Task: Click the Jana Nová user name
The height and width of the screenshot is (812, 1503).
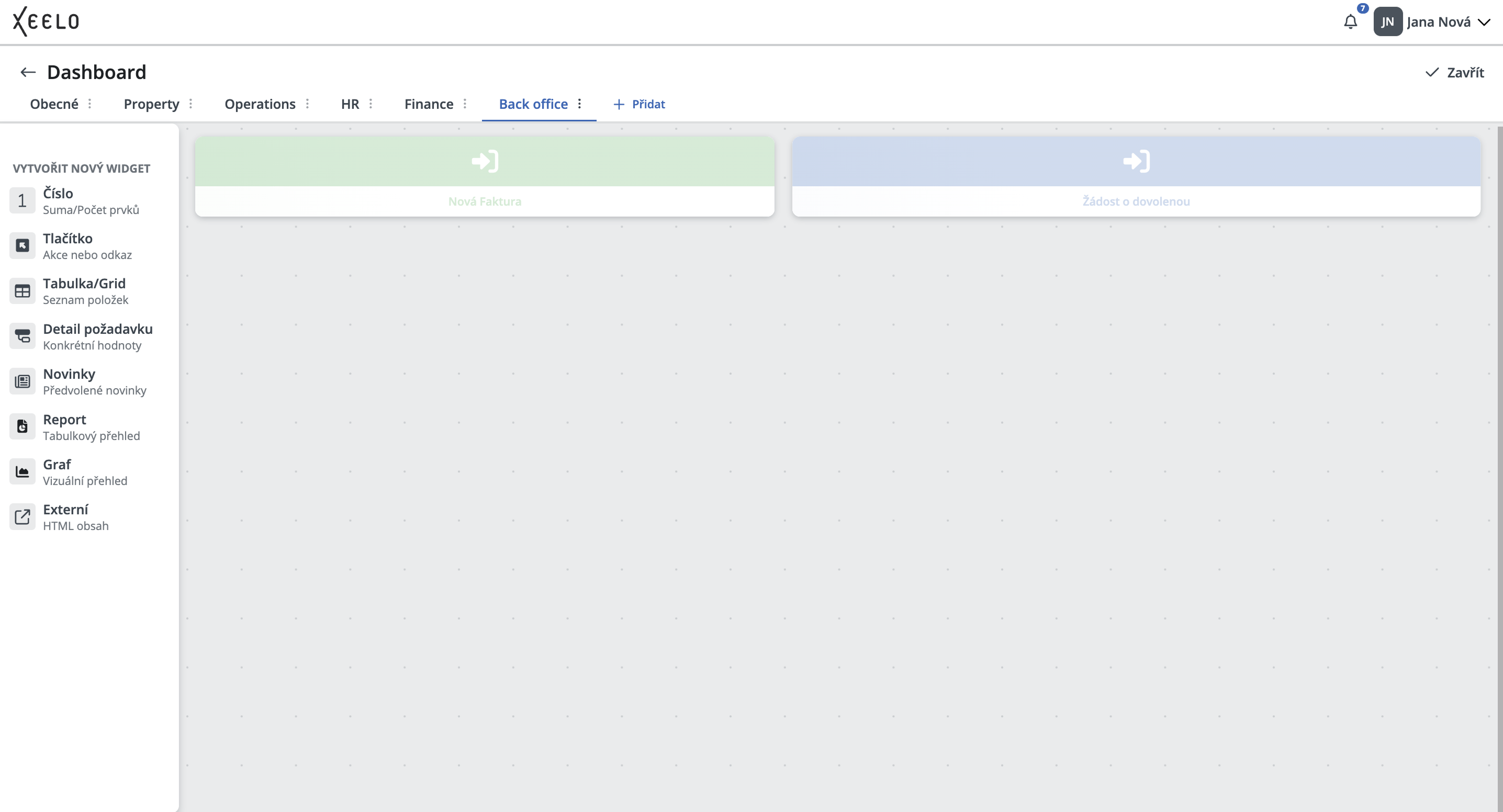Action: click(1438, 22)
